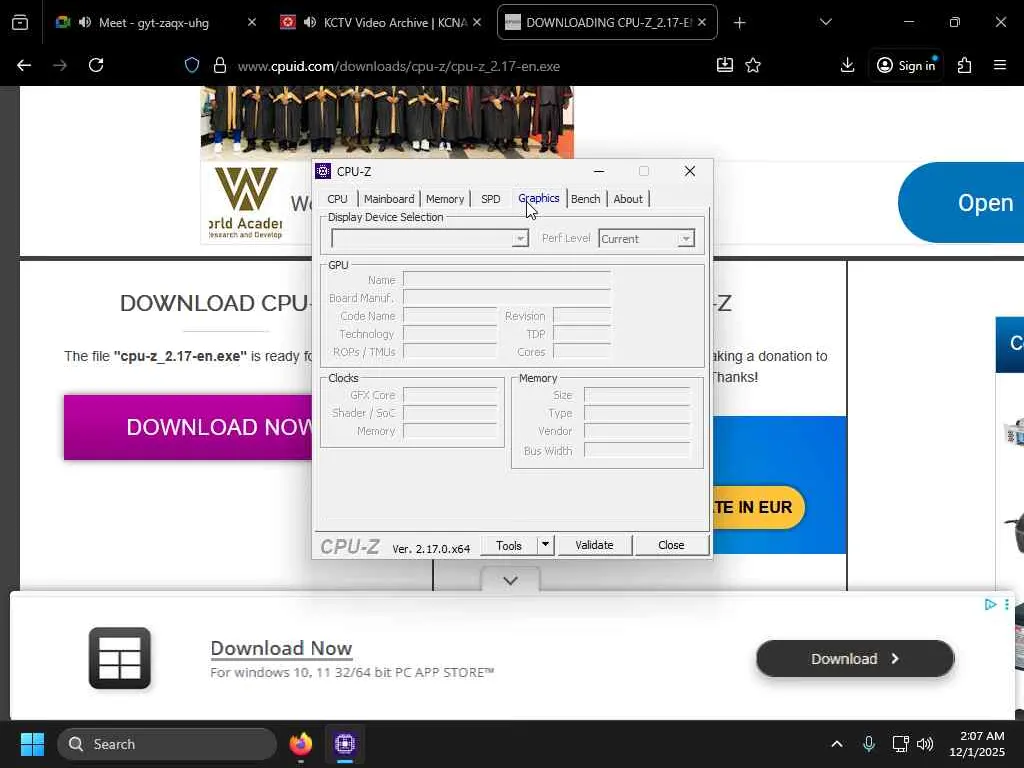Open the browser extensions menu
Viewport: 1024px width, 768px height.
[965, 65]
